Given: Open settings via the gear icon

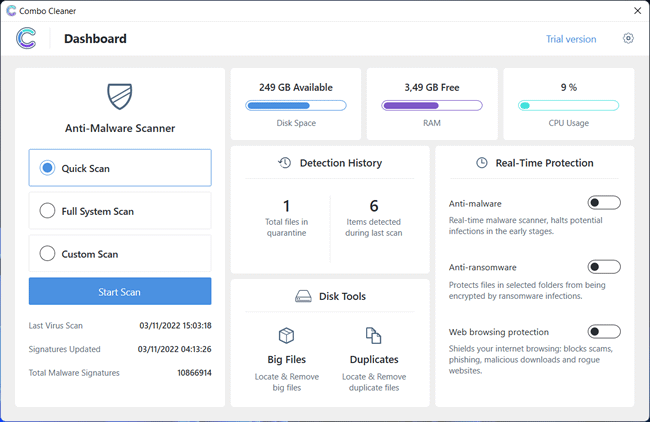Looking at the screenshot, I should click(628, 39).
